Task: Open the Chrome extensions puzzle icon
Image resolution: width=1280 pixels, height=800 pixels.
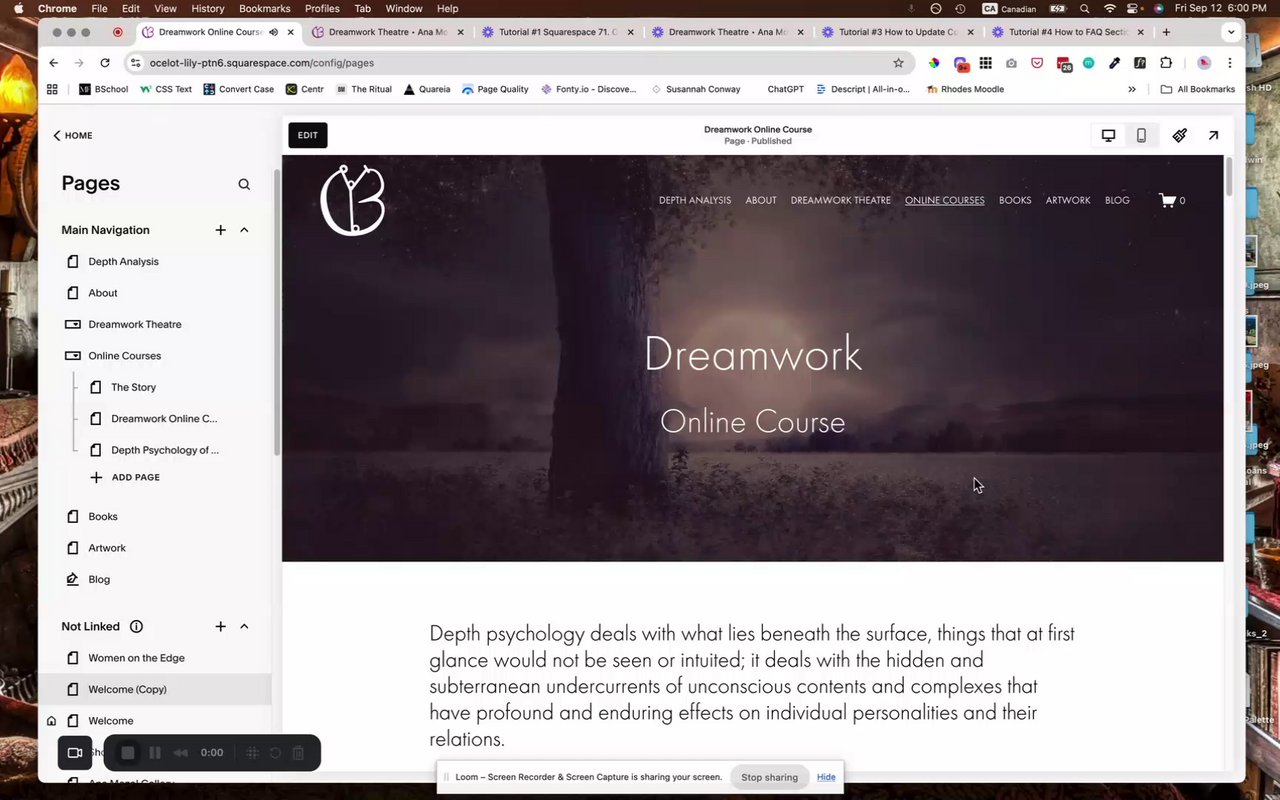Action: tap(1166, 63)
